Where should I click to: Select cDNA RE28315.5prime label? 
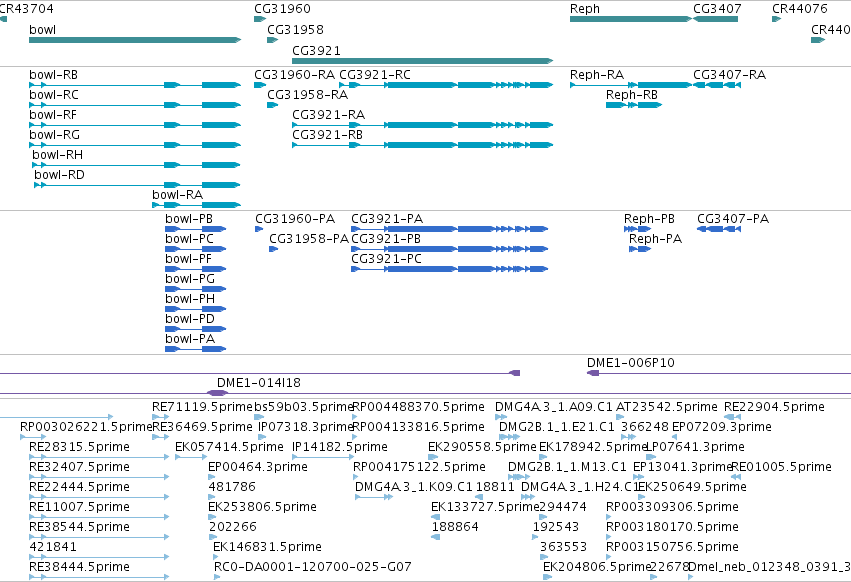coord(79,447)
